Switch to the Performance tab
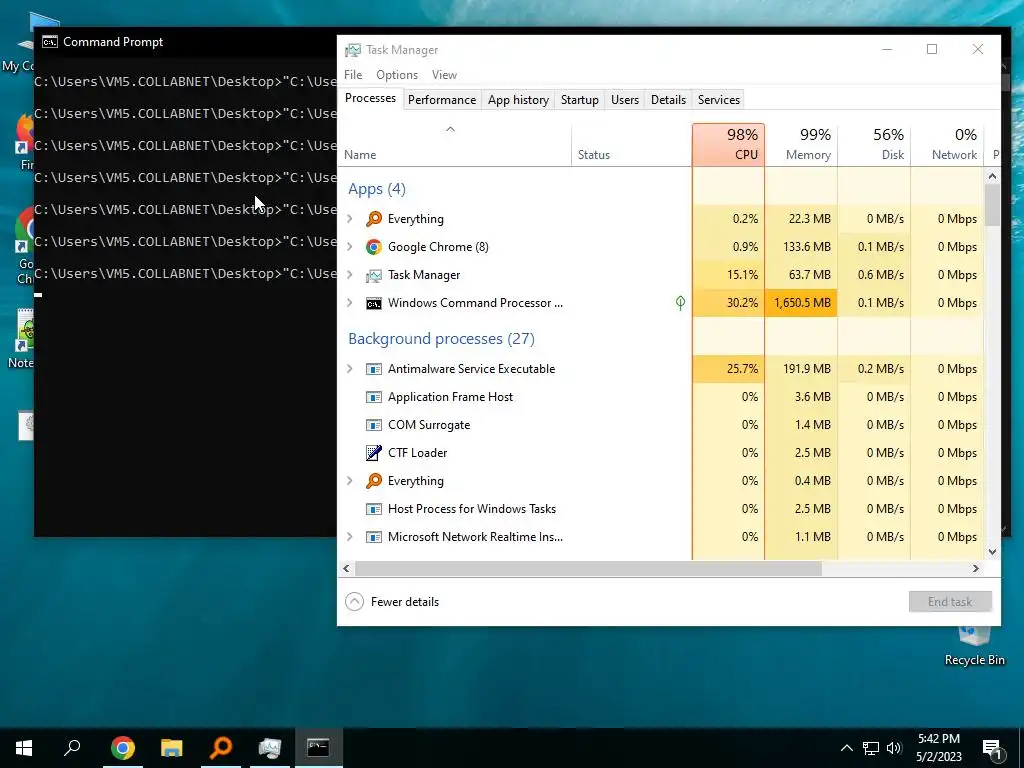The height and width of the screenshot is (768, 1024). 442,100
